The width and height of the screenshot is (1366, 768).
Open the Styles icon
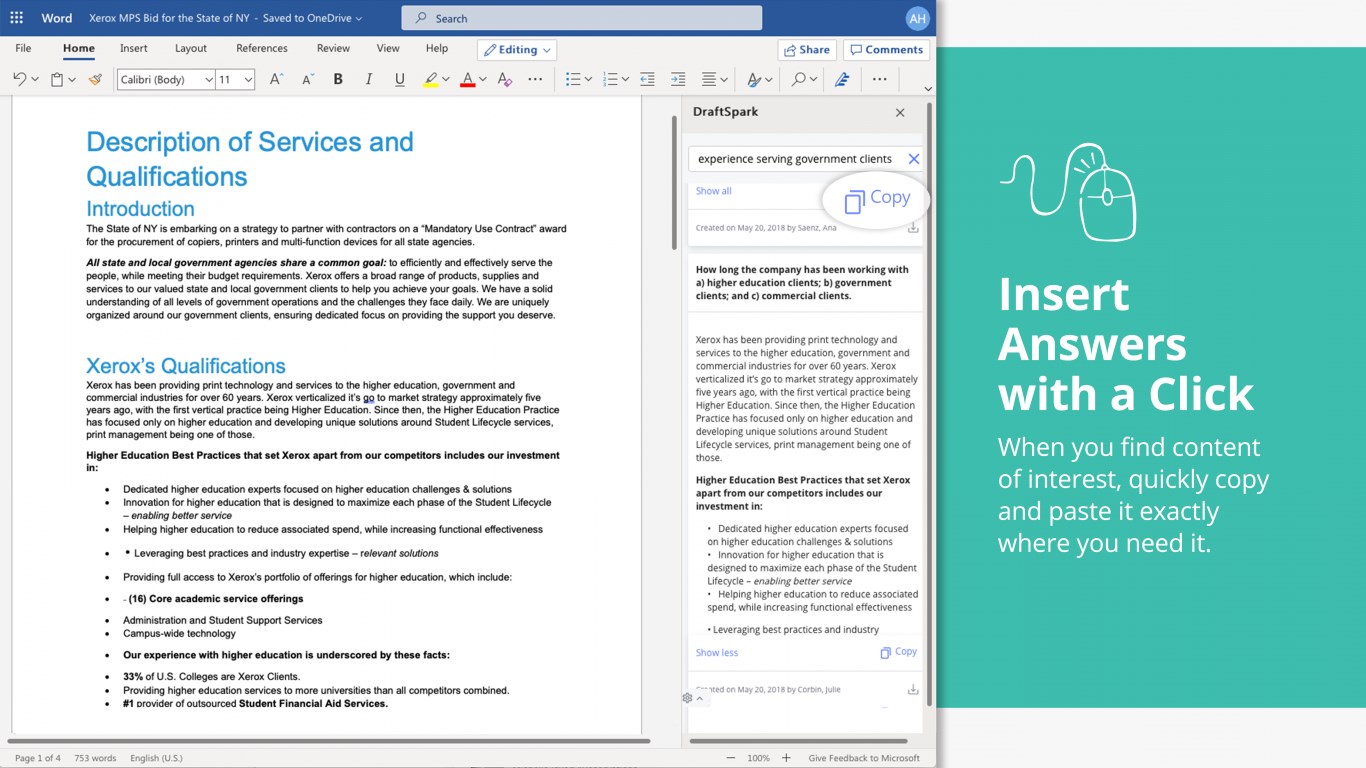(756, 79)
